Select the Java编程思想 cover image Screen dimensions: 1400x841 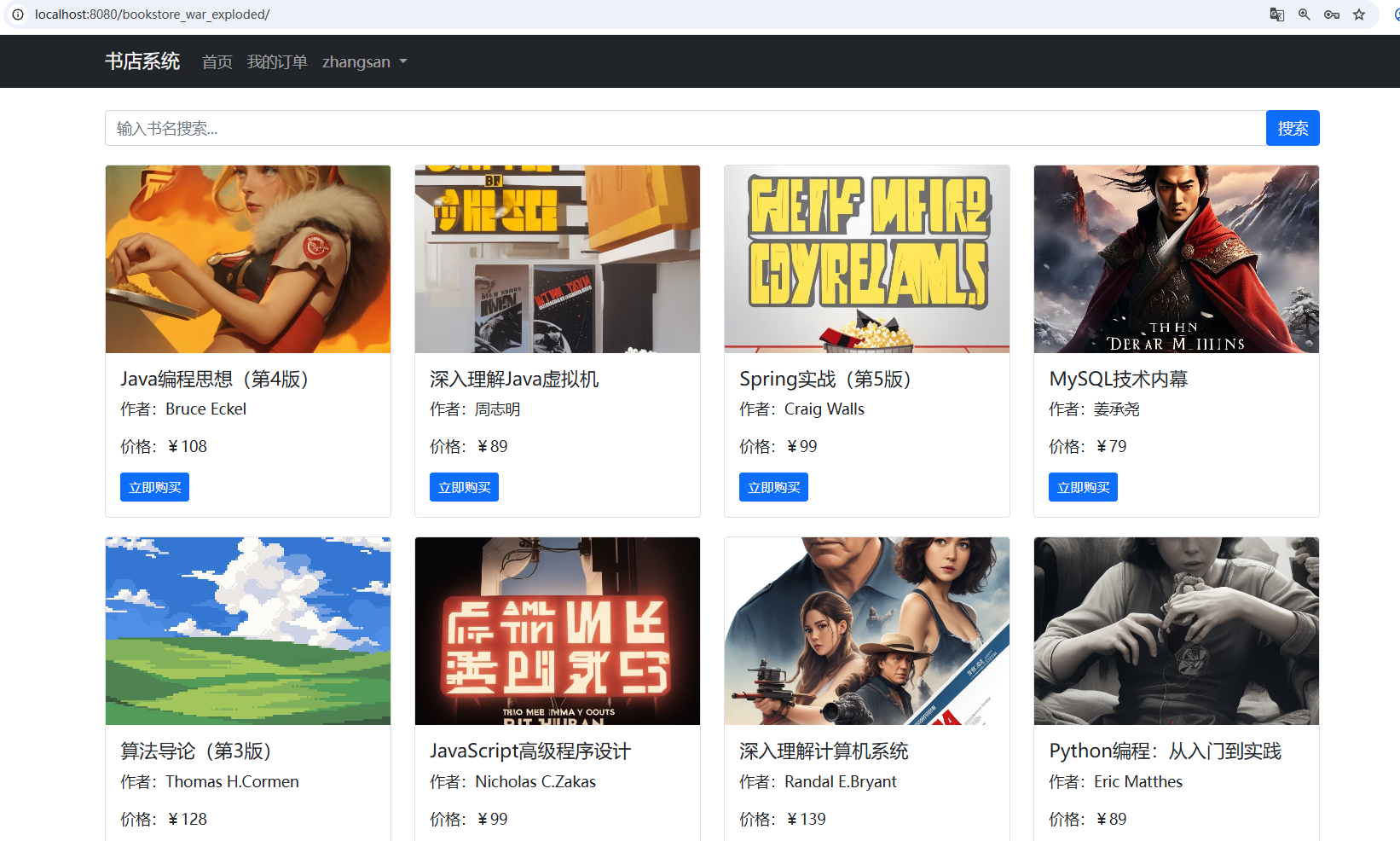point(248,259)
